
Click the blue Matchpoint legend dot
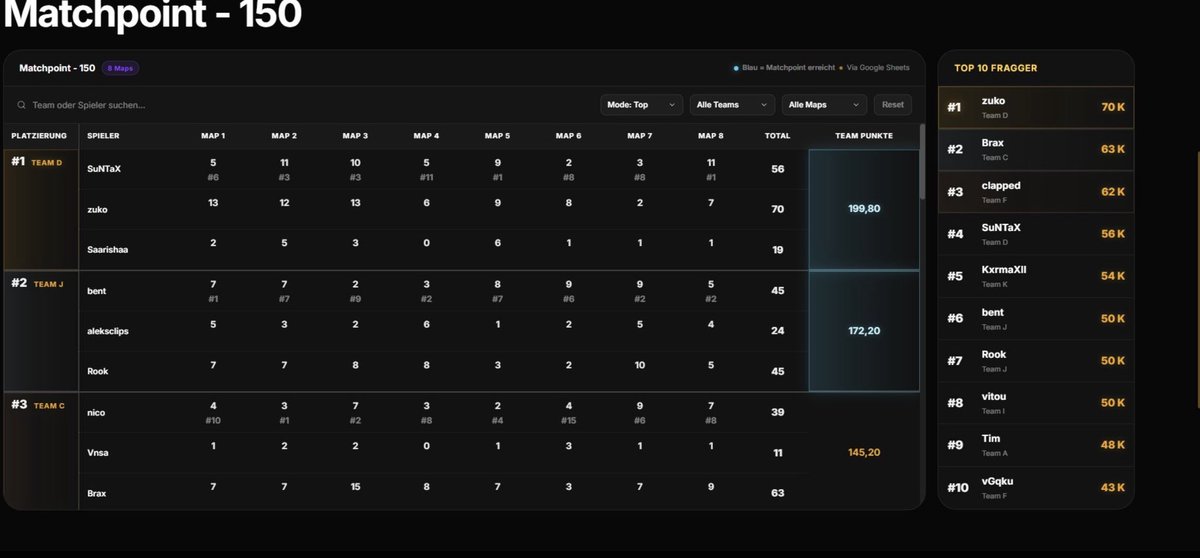(736, 68)
